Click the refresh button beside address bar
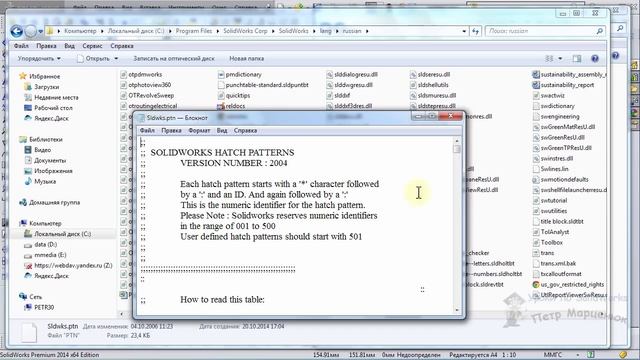 (x=476, y=31)
